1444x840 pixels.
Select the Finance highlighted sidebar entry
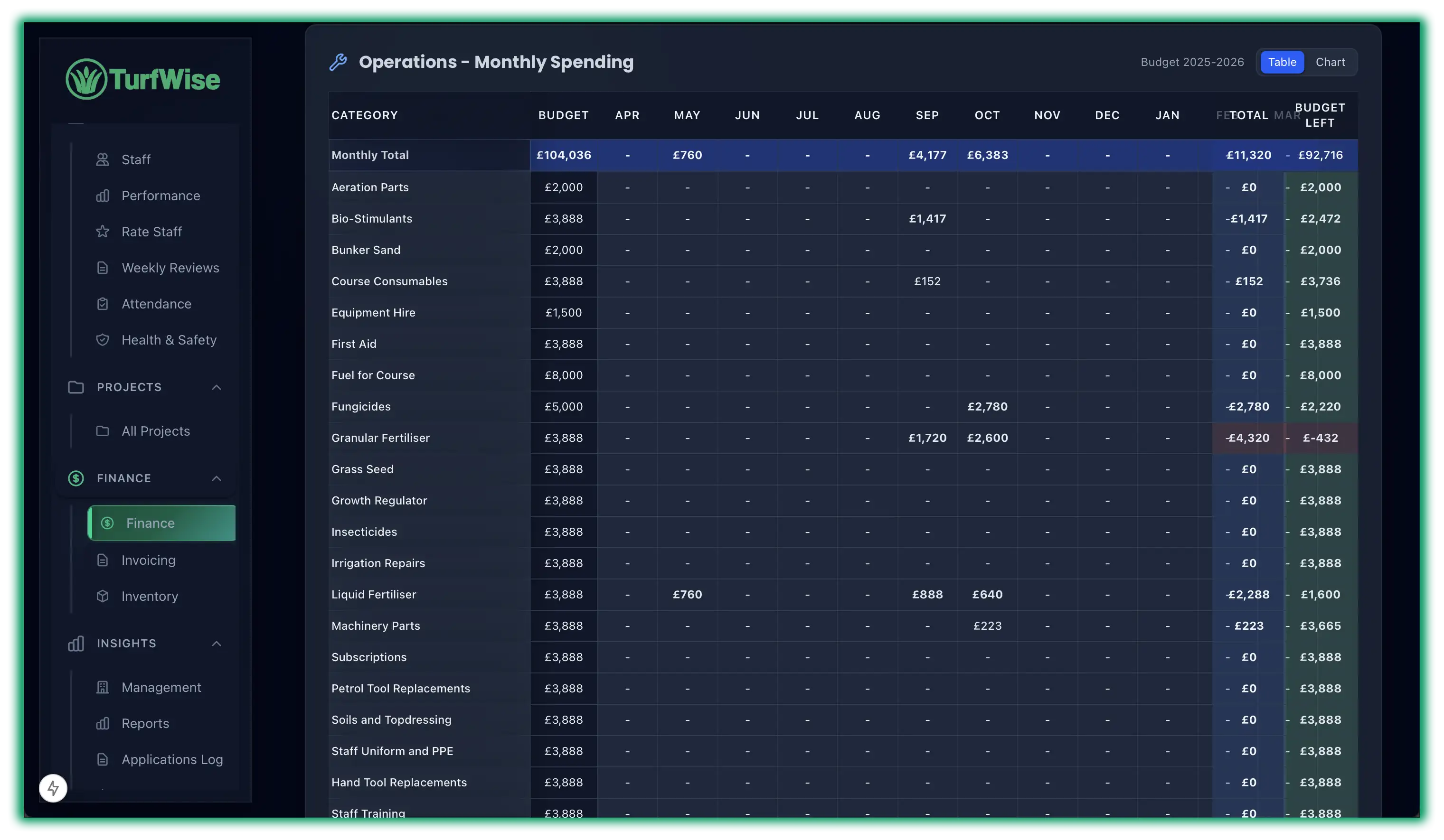[161, 523]
